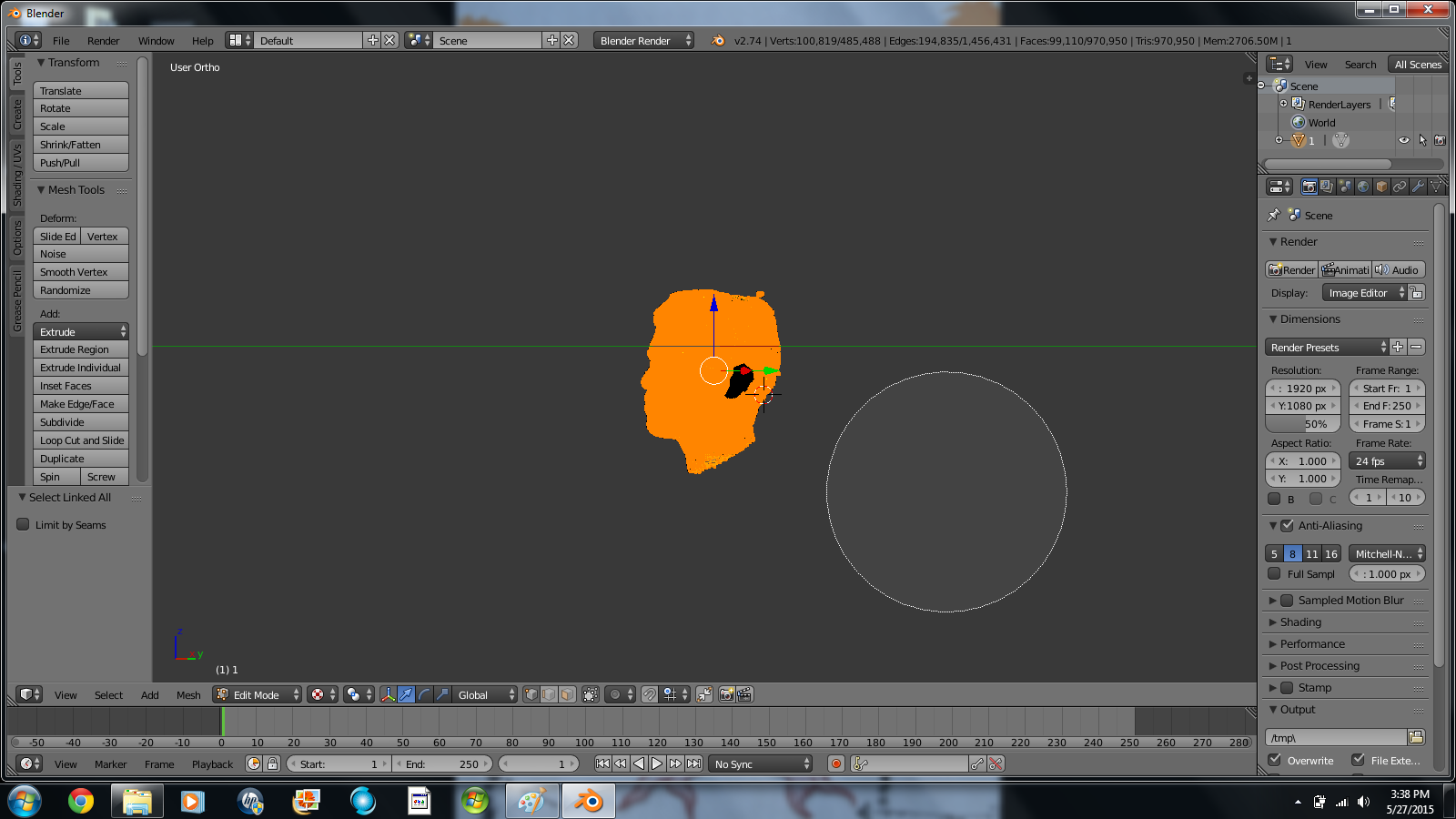Jump to the last frame in timeline
This screenshot has width=1456, height=819.
click(x=693, y=763)
